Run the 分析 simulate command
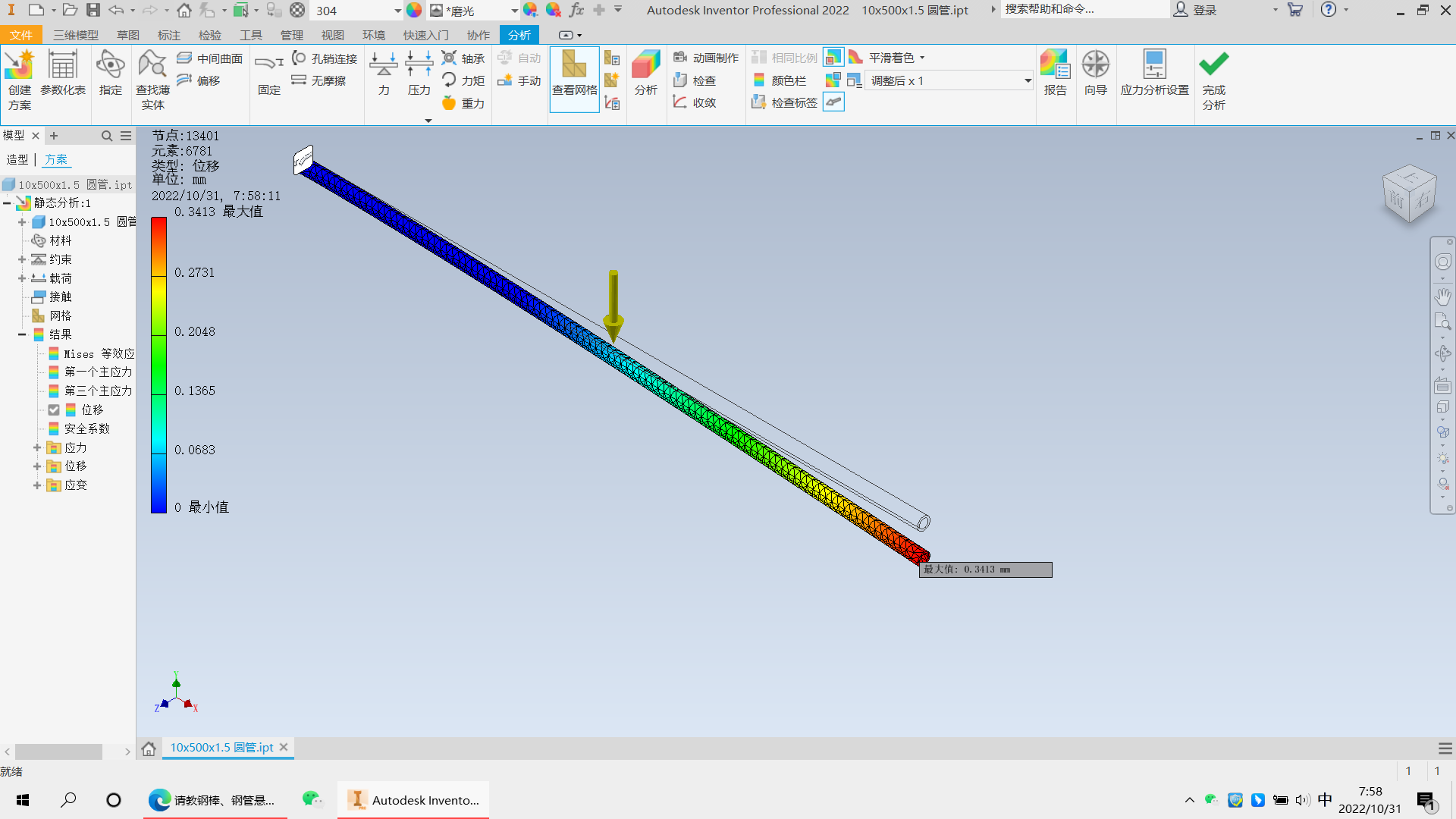Image resolution: width=1456 pixels, height=819 pixels. coord(646,74)
